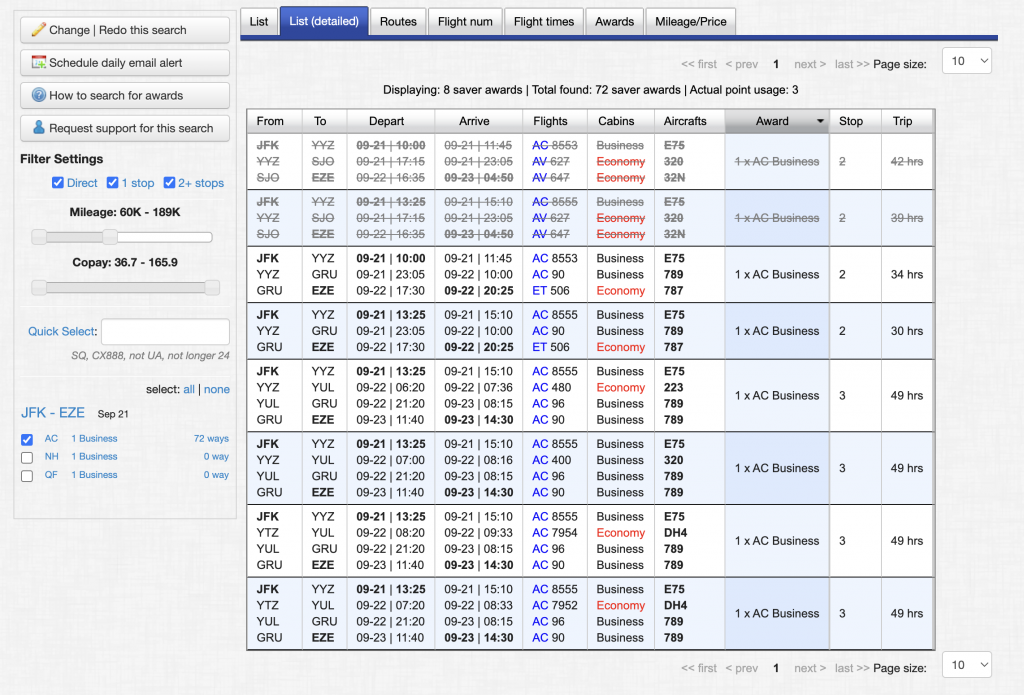Open flight ET 506 in 30 hrs itinerary
Image resolution: width=1024 pixels, height=695 pixels.
551,347
